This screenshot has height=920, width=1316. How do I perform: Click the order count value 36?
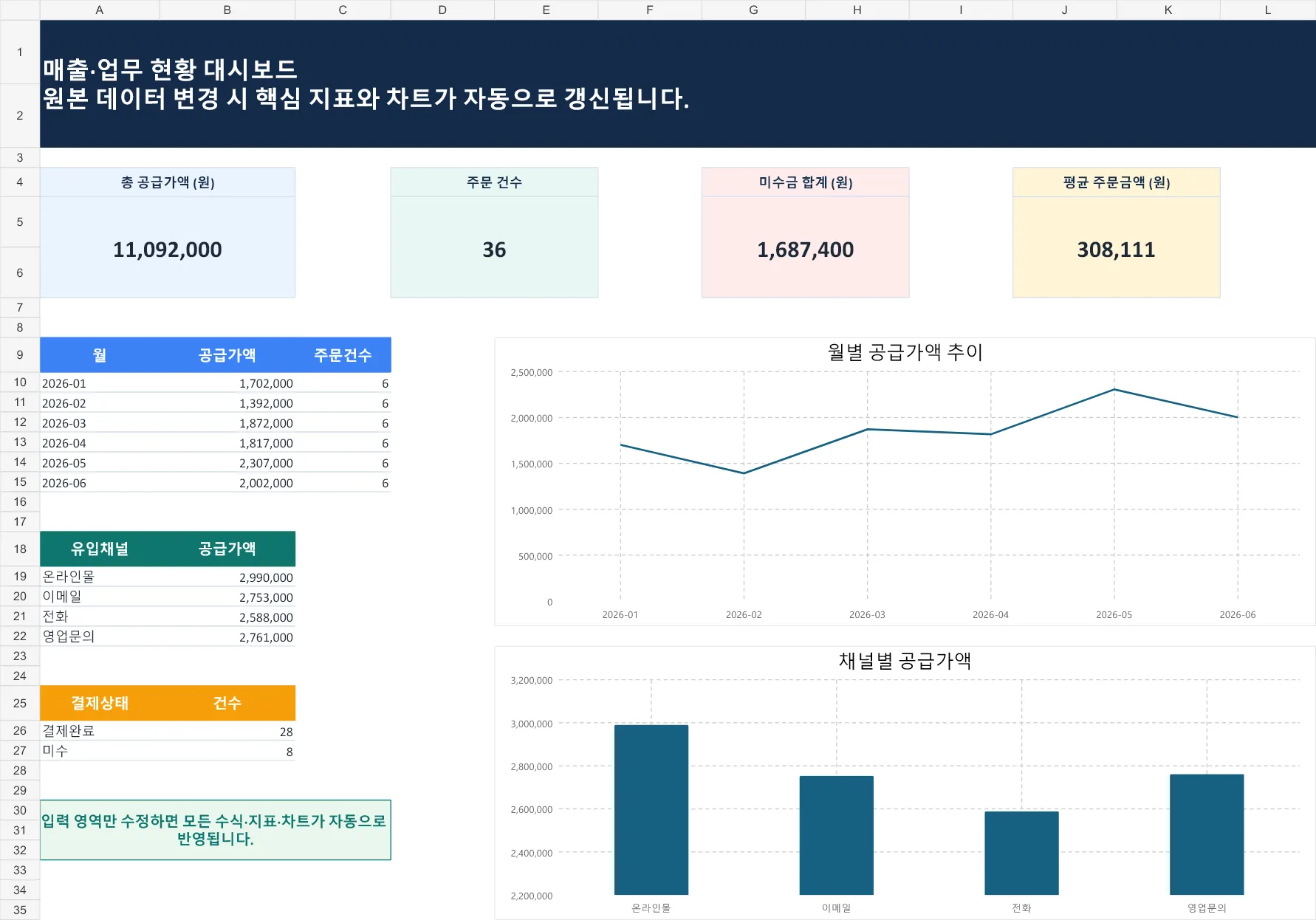tap(494, 250)
